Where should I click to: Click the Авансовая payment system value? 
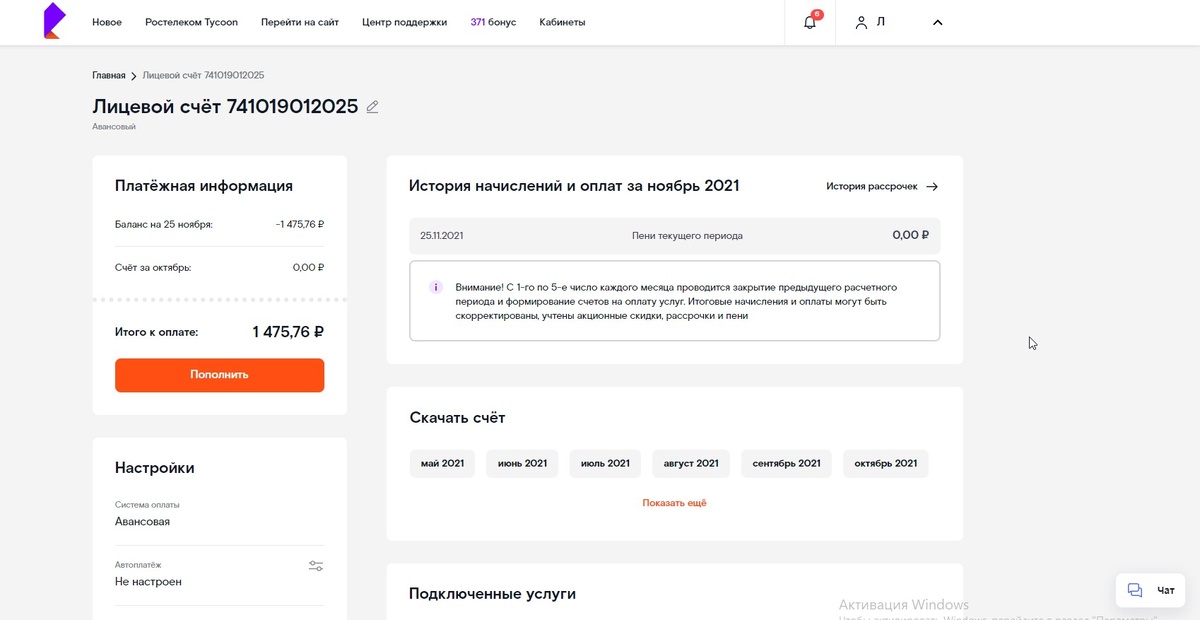[142, 522]
